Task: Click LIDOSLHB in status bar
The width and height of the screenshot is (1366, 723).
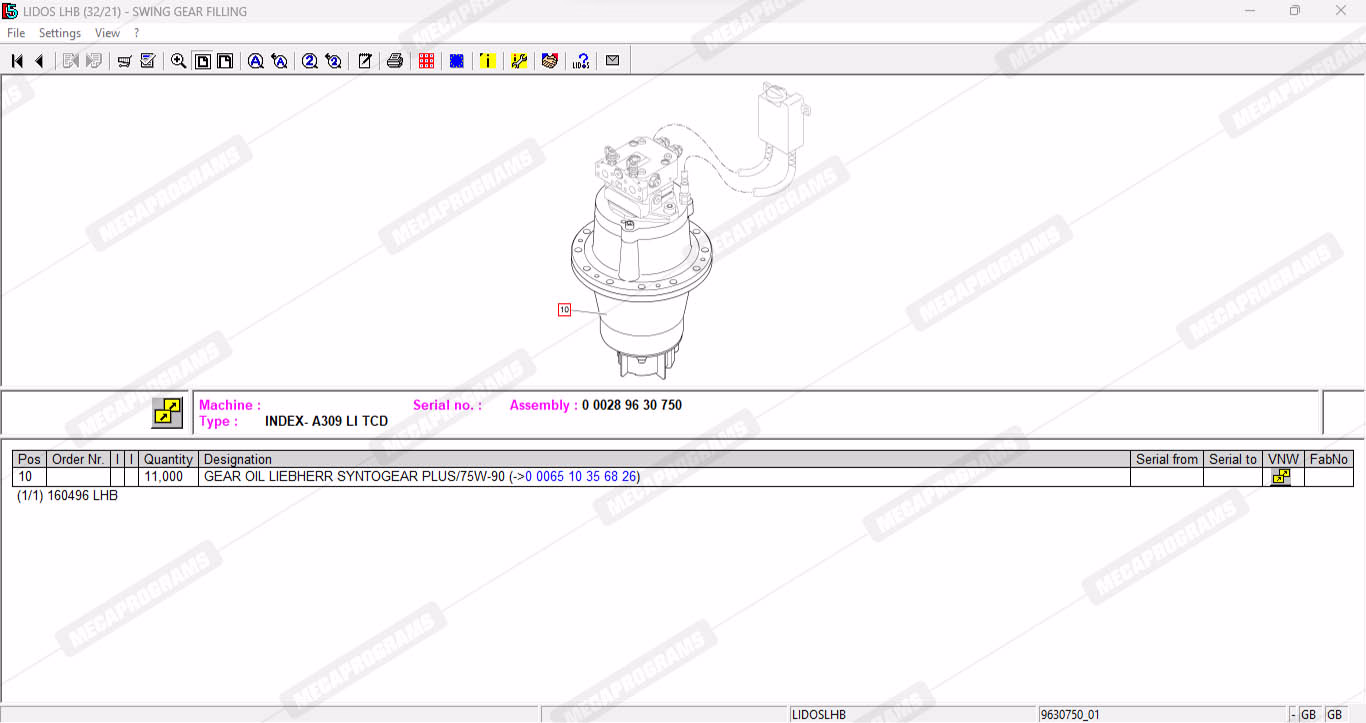Action: (x=819, y=715)
